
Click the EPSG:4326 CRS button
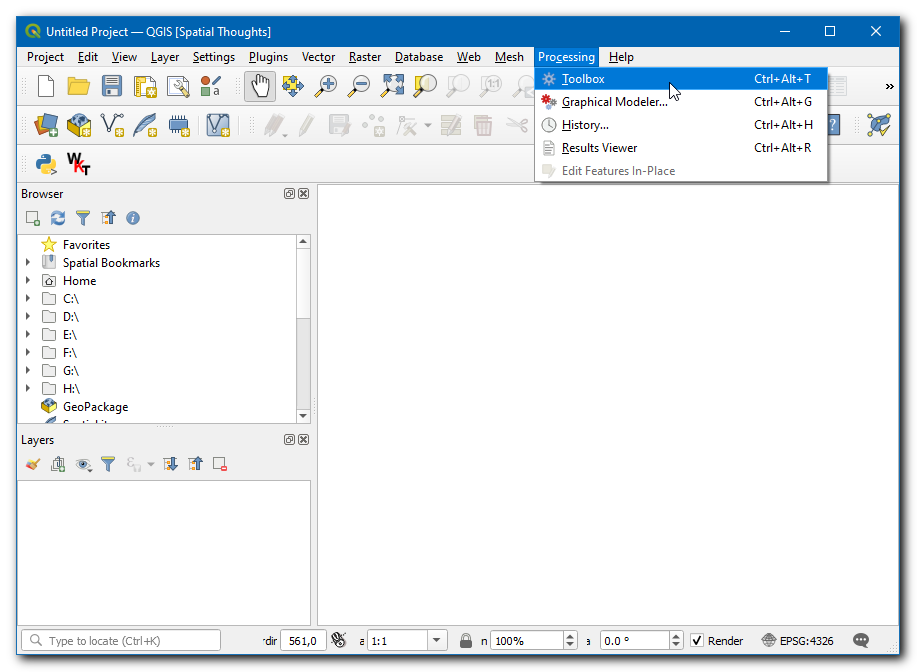pyautogui.click(x=799, y=641)
